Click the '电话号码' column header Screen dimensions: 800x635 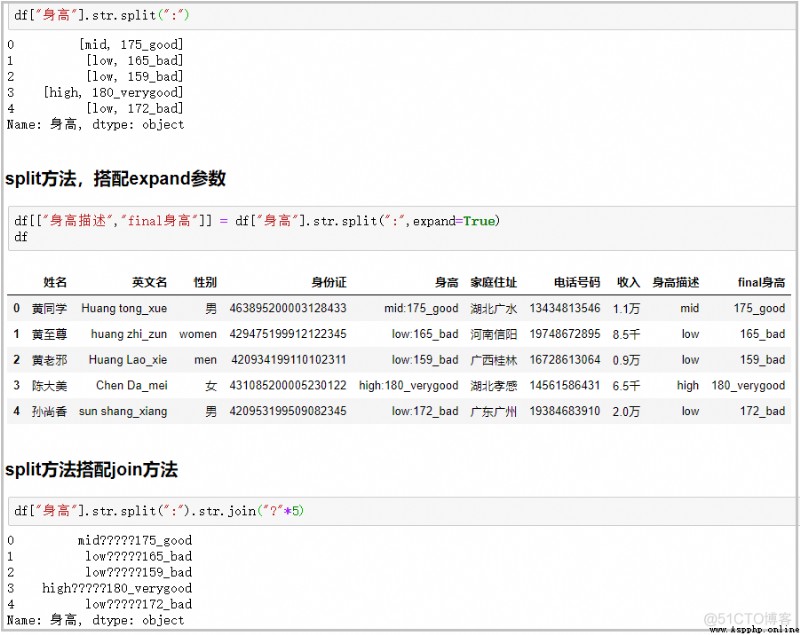(577, 282)
